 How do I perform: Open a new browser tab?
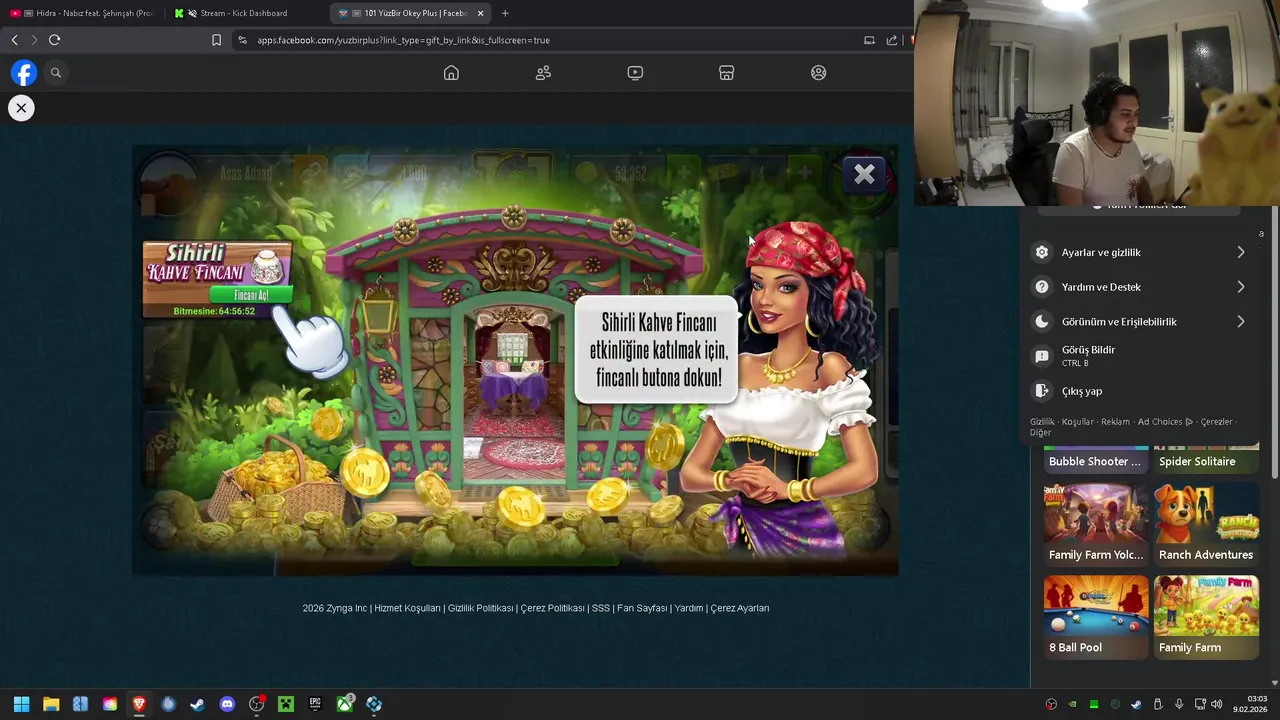pos(505,13)
